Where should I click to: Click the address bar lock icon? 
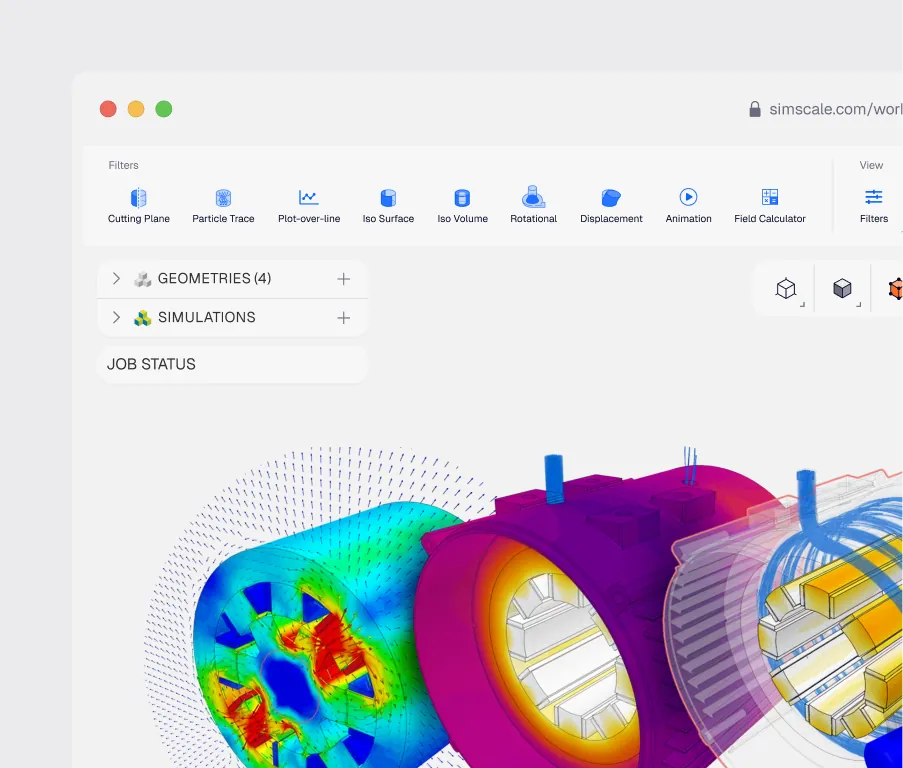coord(754,109)
